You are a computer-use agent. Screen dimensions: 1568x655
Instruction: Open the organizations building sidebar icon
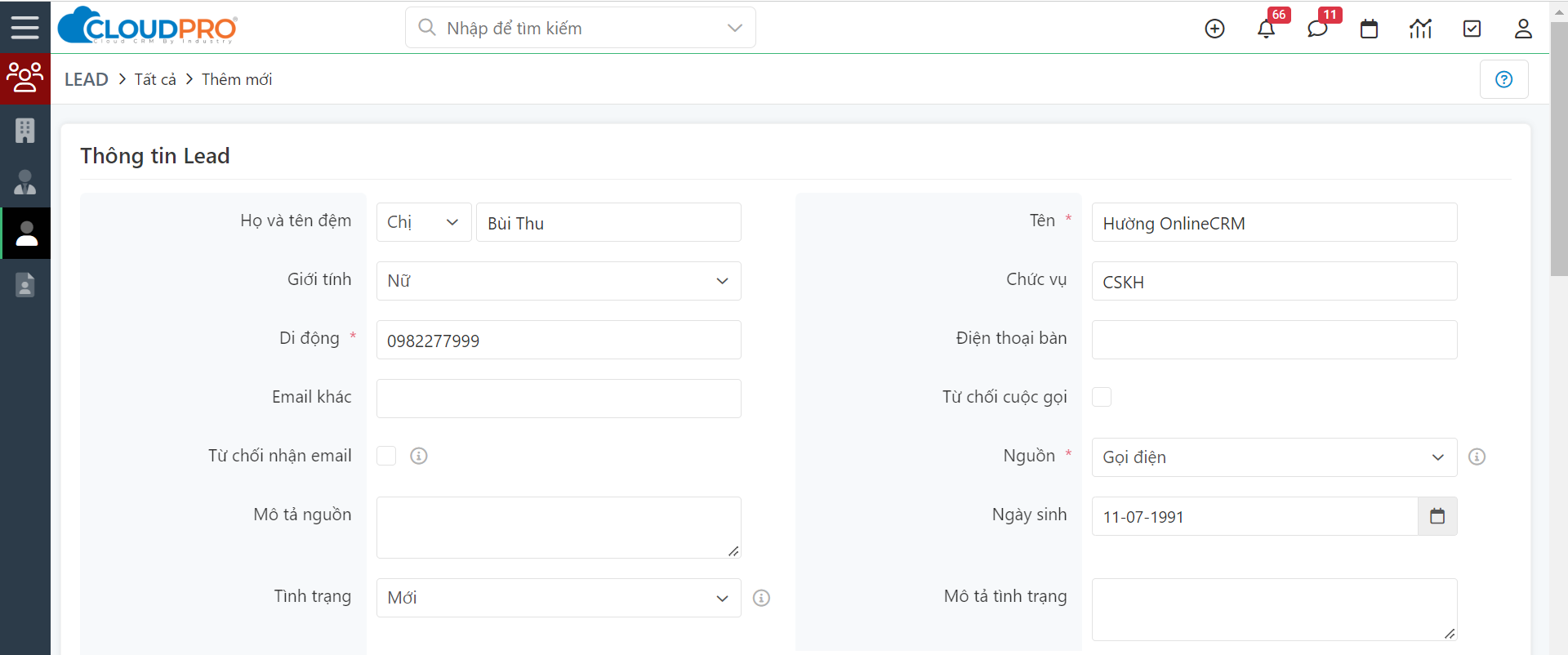click(x=25, y=130)
